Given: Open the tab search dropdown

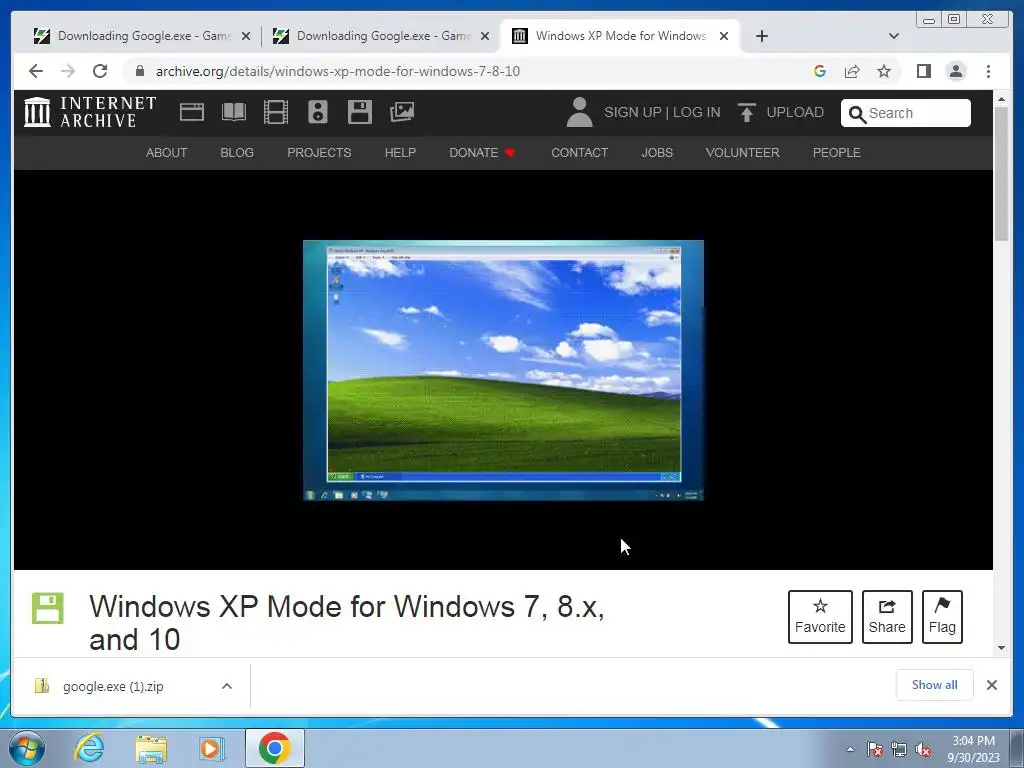Looking at the screenshot, I should (894, 36).
